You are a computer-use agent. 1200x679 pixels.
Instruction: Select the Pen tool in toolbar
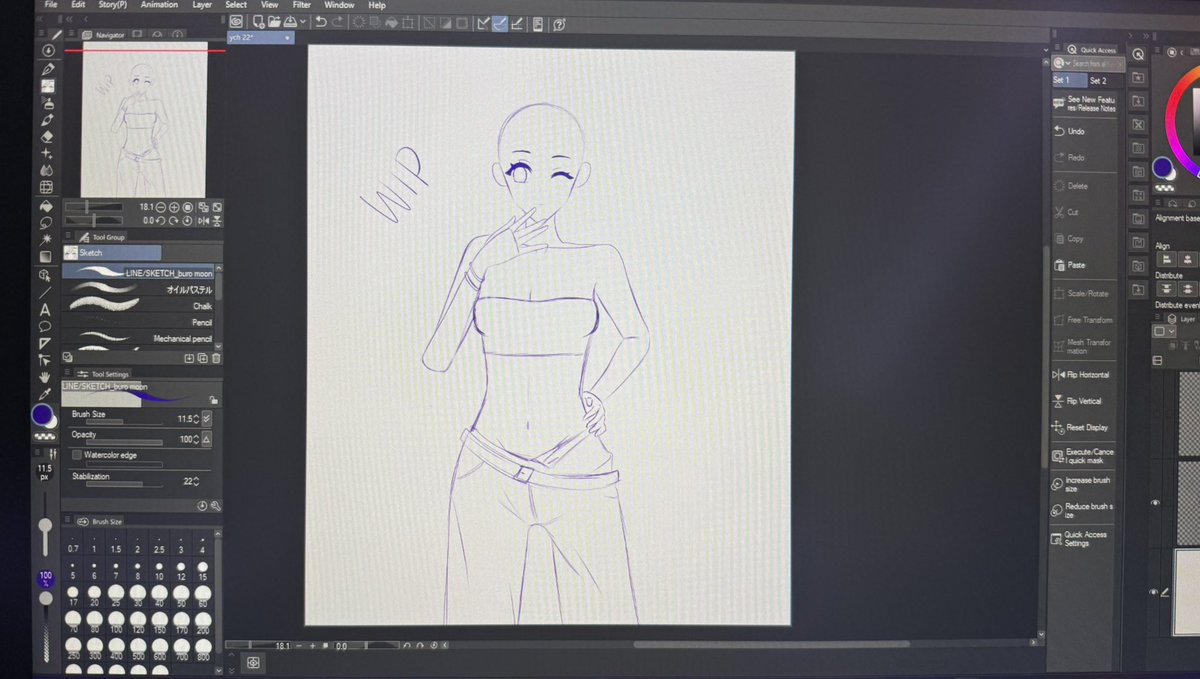(x=46, y=68)
